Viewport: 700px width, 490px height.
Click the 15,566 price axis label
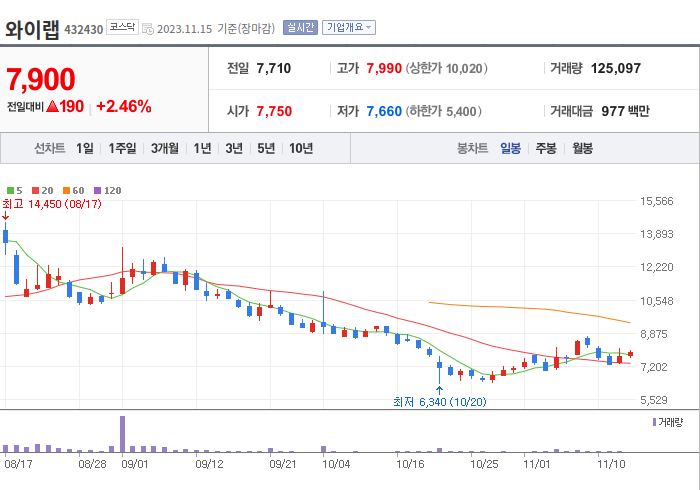[x=657, y=201]
